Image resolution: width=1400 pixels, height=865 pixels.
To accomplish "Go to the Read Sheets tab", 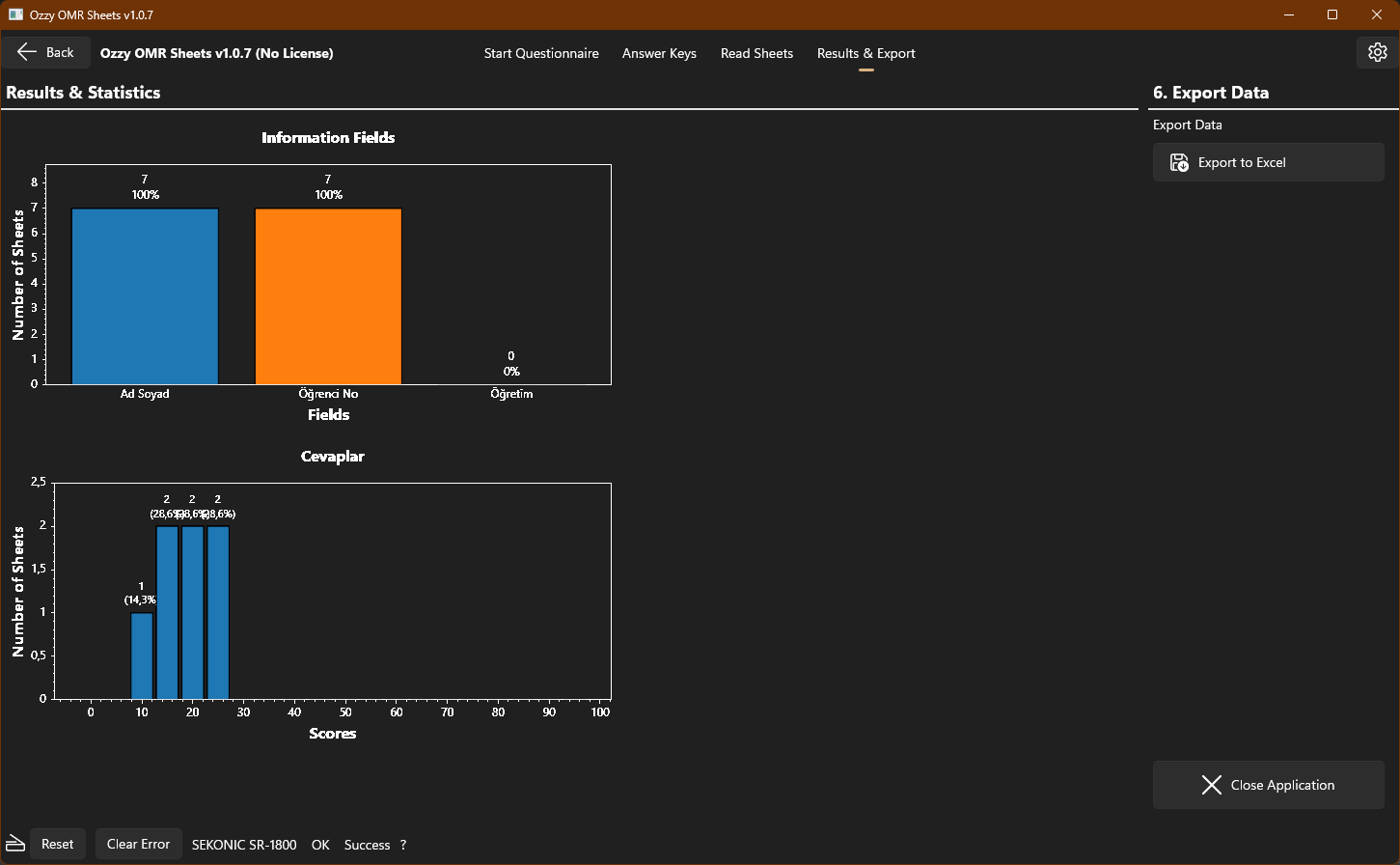I will pos(756,53).
